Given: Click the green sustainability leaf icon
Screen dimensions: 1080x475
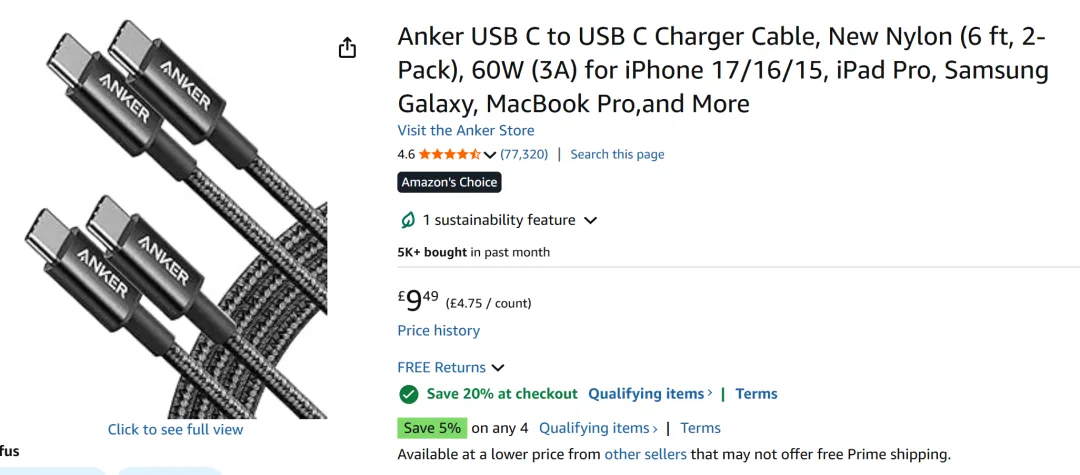Looking at the screenshot, I should coord(408,220).
